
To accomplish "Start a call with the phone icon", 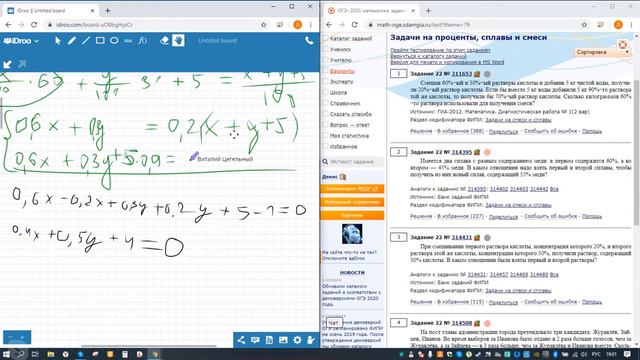I will [309, 40].
